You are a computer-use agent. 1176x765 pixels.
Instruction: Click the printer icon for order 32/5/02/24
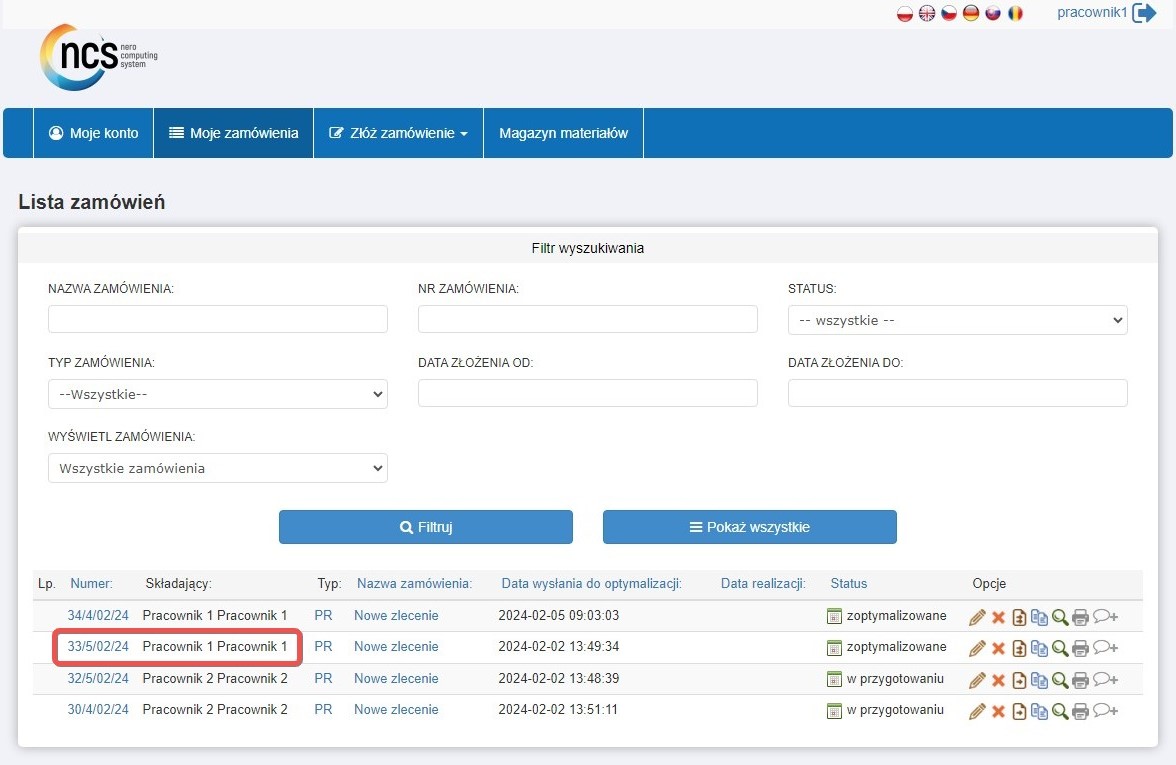pyautogui.click(x=1080, y=680)
